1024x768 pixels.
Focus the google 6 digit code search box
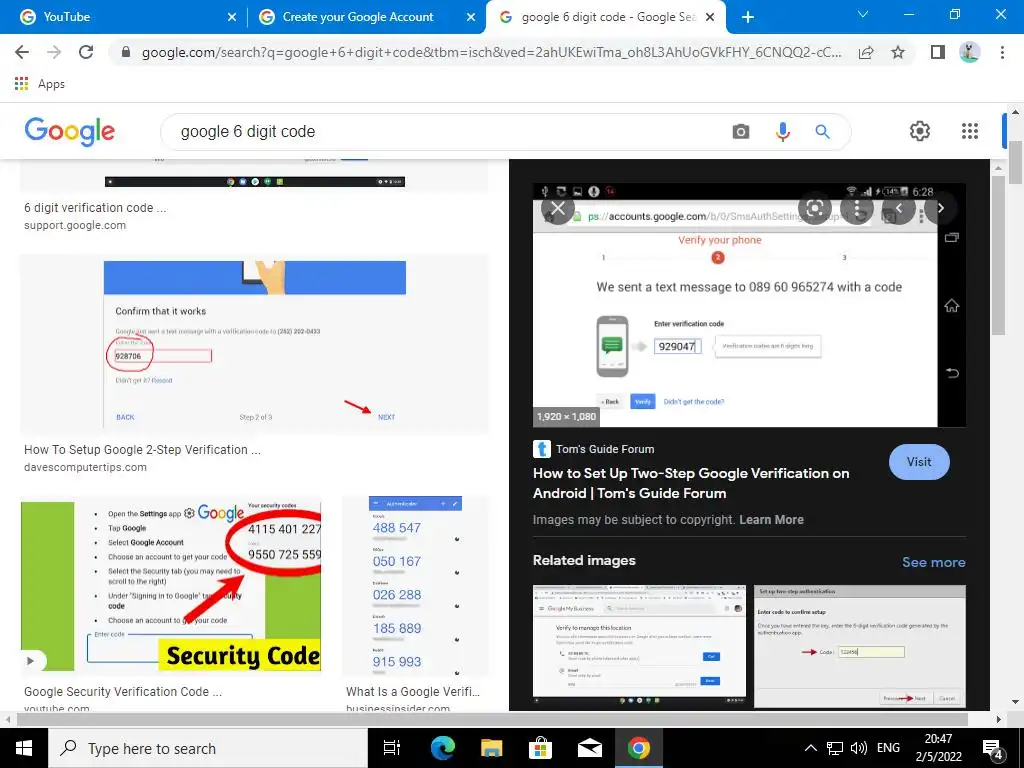click(x=451, y=132)
